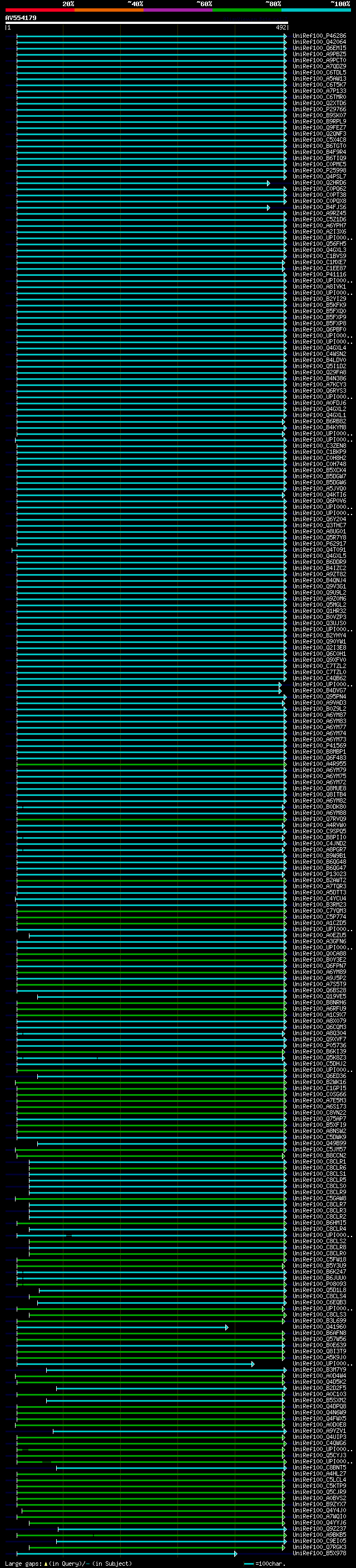The width and height of the screenshot is (356, 1568).
Task: Click the cyan alignment bar for P46286
Action: (151, 36)
